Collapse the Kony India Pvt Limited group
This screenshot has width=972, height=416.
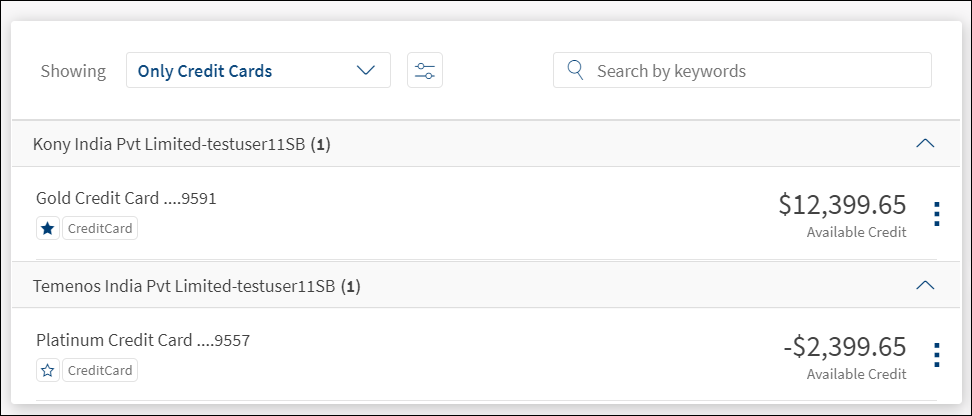click(x=925, y=143)
